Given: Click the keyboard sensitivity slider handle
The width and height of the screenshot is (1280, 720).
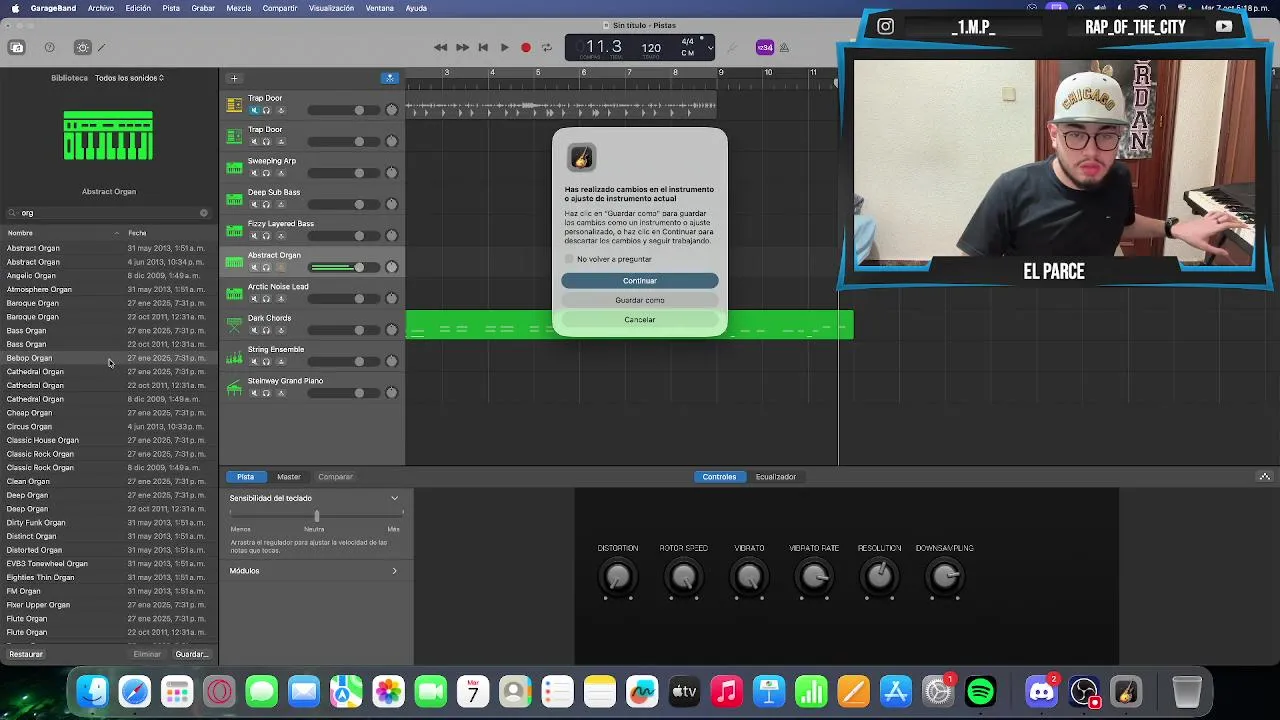Looking at the screenshot, I should (317, 515).
